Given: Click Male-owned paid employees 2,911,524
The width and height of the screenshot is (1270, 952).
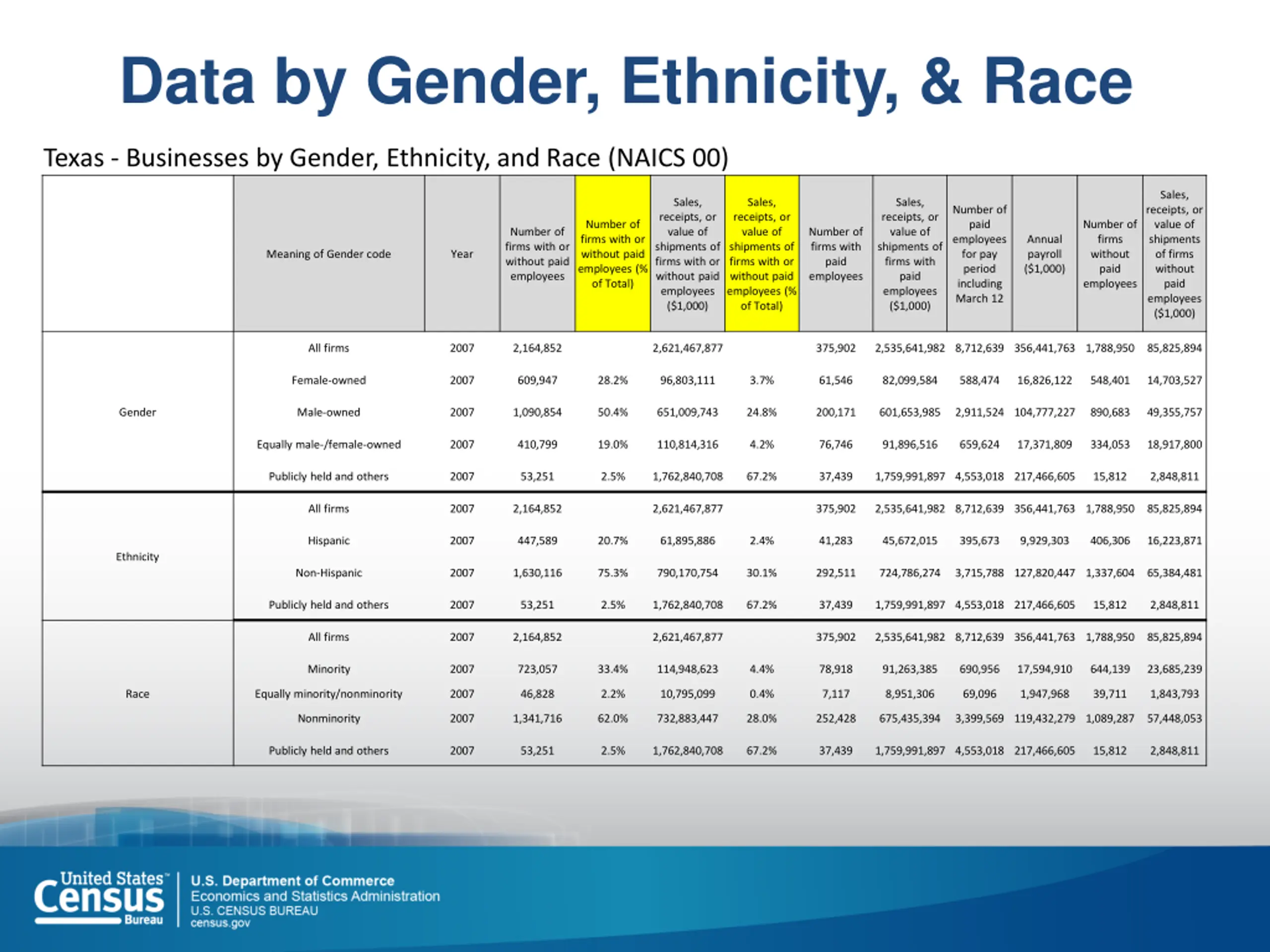Looking at the screenshot, I should (979, 412).
